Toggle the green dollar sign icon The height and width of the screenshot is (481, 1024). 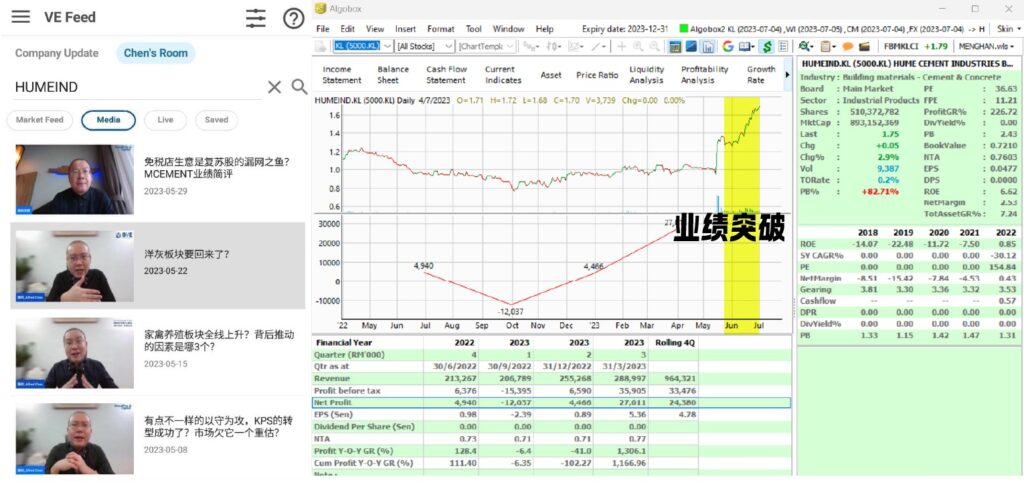click(767, 46)
